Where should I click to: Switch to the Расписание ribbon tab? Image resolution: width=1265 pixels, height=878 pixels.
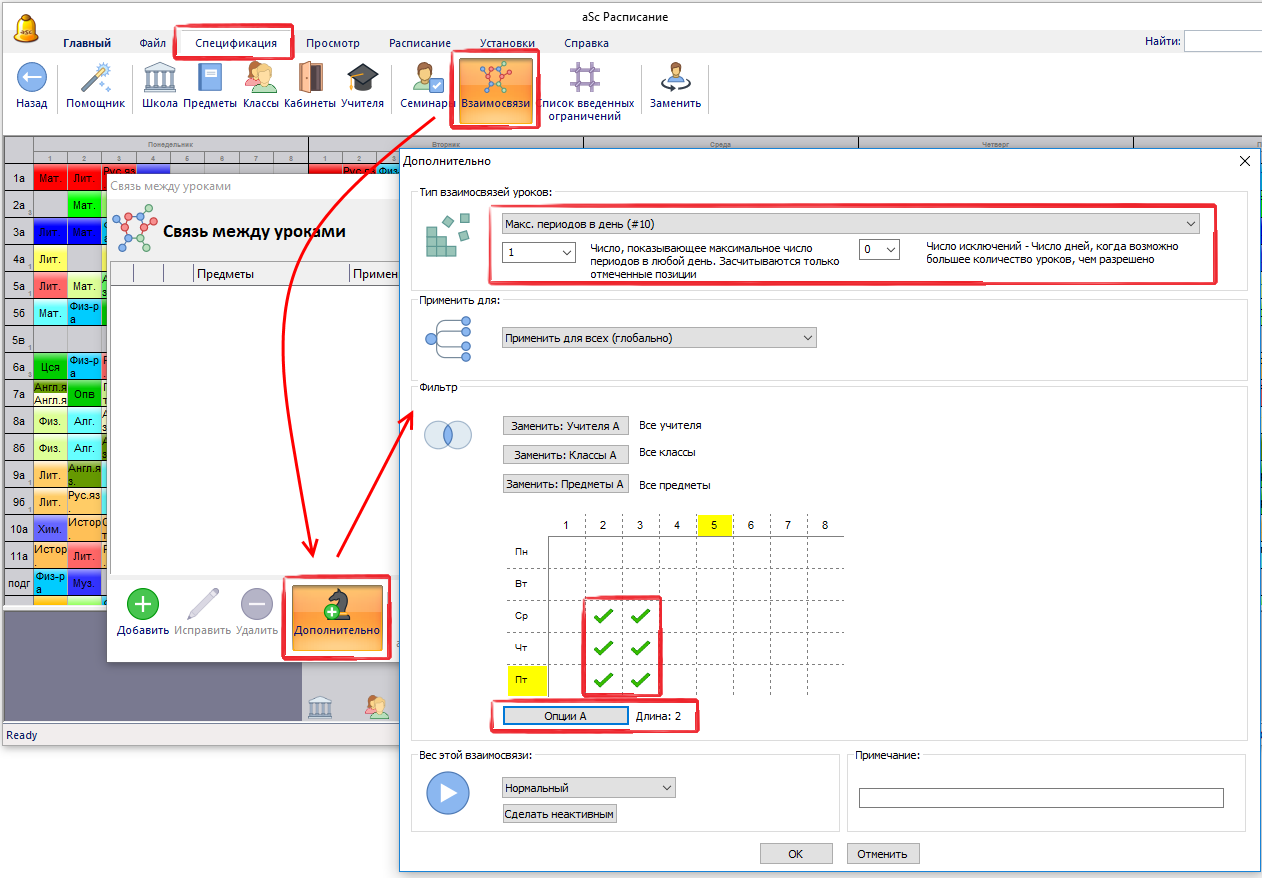point(419,43)
